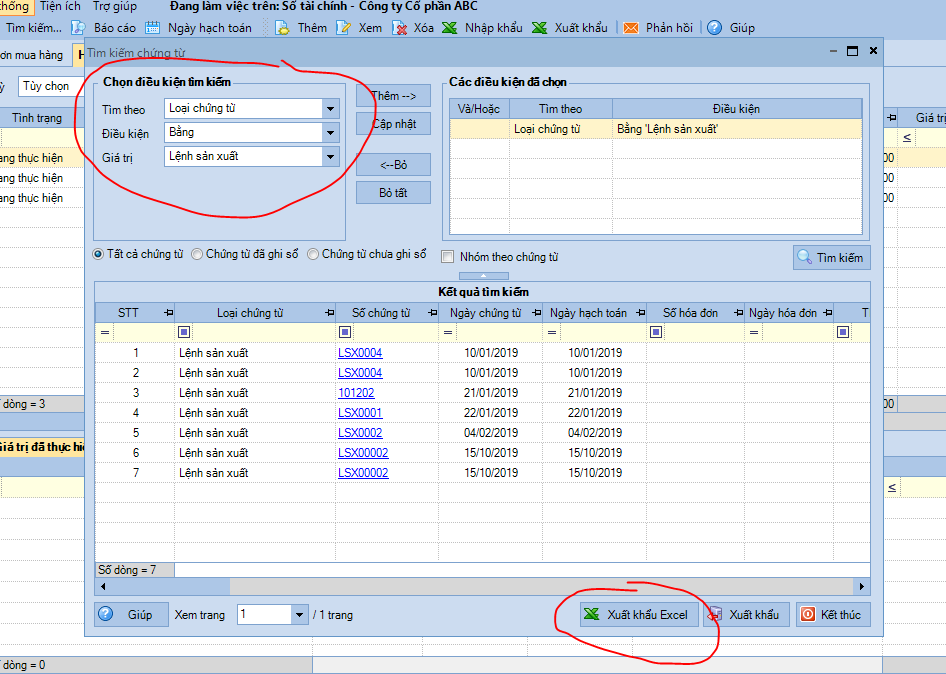Image resolution: width=946 pixels, height=674 pixels.
Task: Click the Cập nhật button
Action: pos(393,124)
